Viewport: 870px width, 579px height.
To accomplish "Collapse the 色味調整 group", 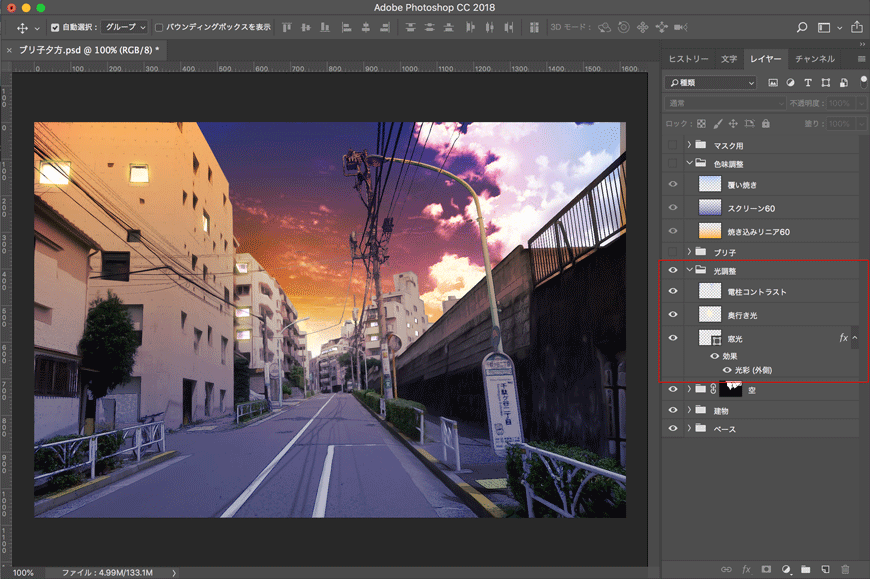I will 689,163.
